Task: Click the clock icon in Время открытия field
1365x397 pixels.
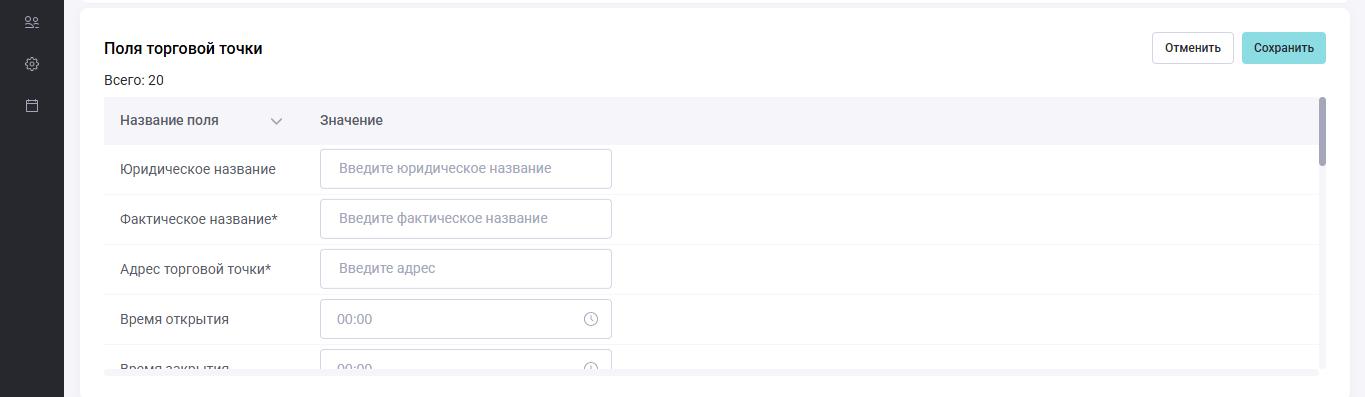Action: (591, 319)
